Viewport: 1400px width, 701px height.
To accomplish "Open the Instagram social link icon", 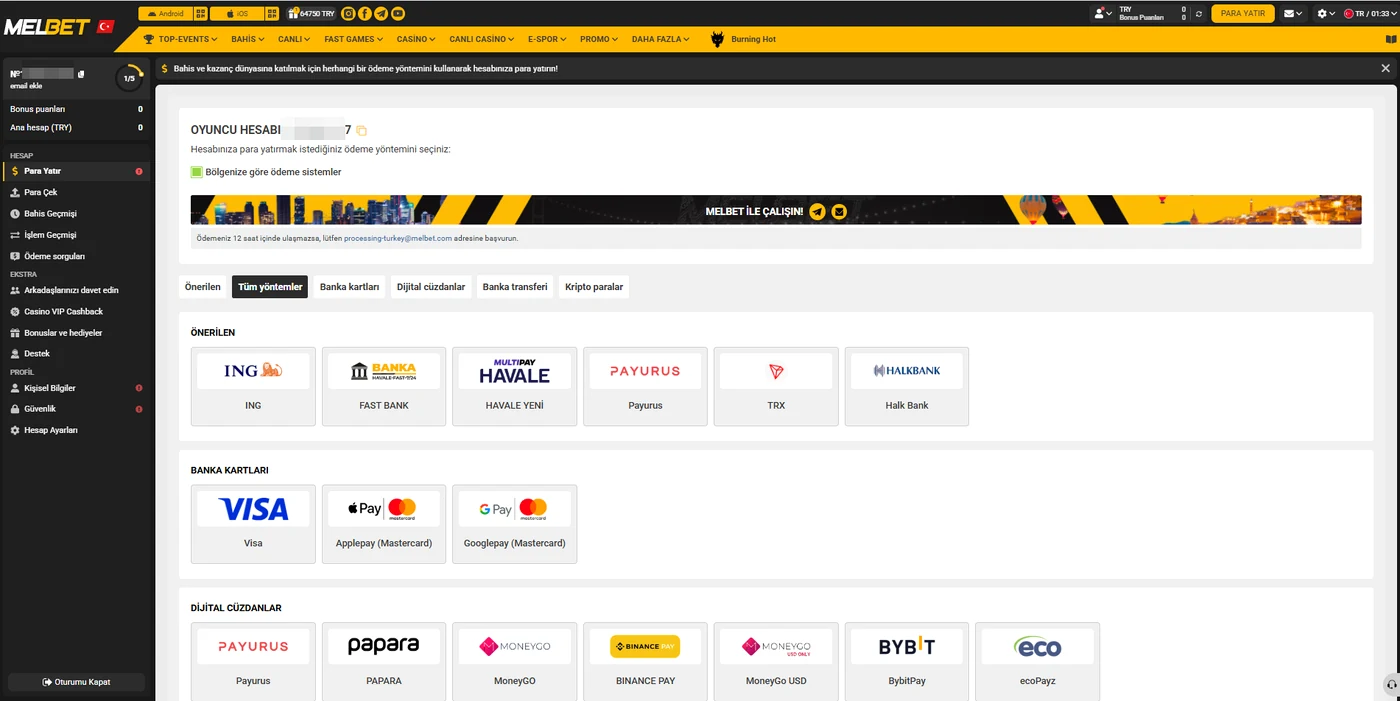I will 348,14.
